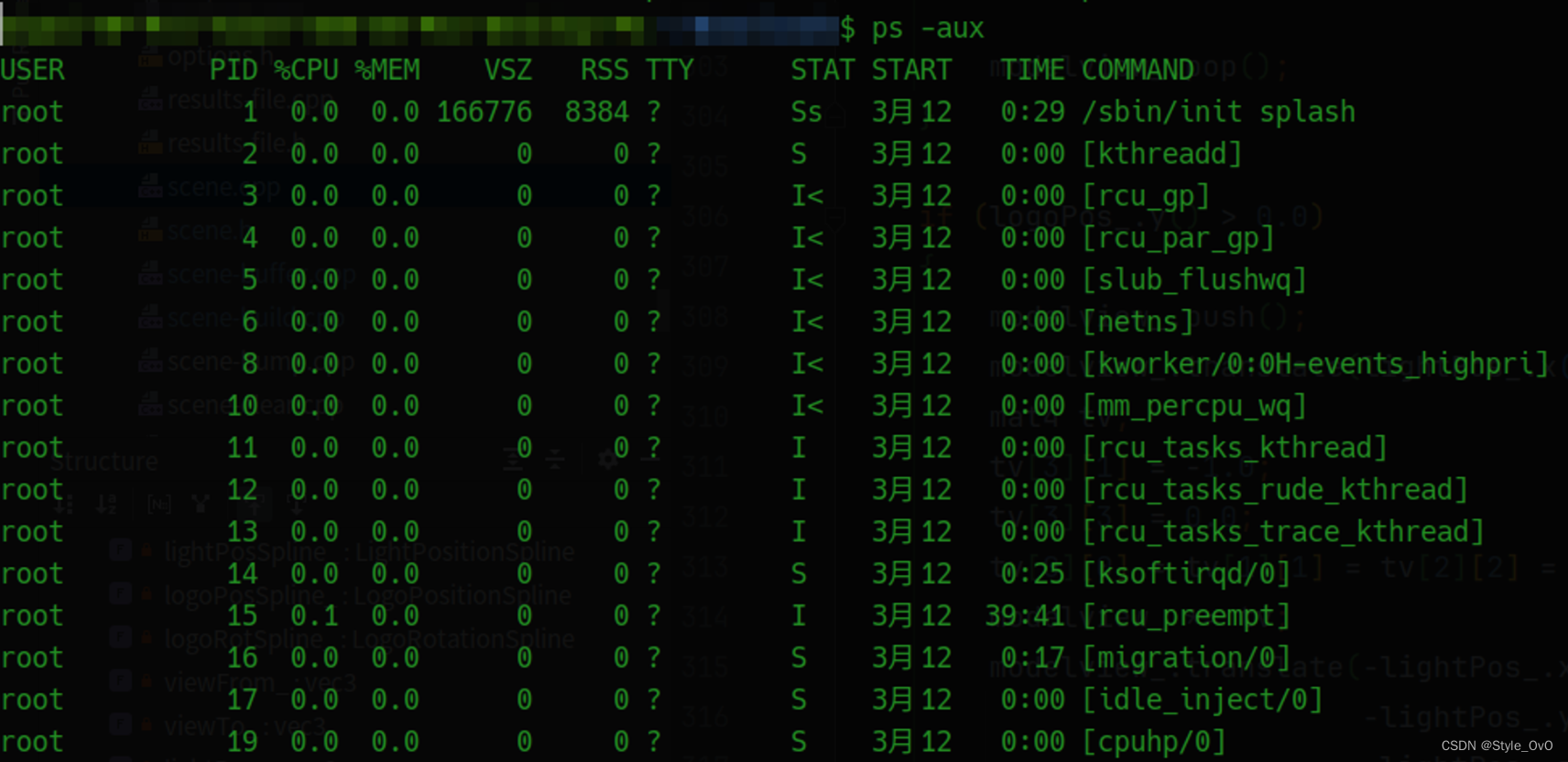The image size is (1568, 762).
Task: Select the [kthreadd] process name
Action: click(x=1161, y=154)
